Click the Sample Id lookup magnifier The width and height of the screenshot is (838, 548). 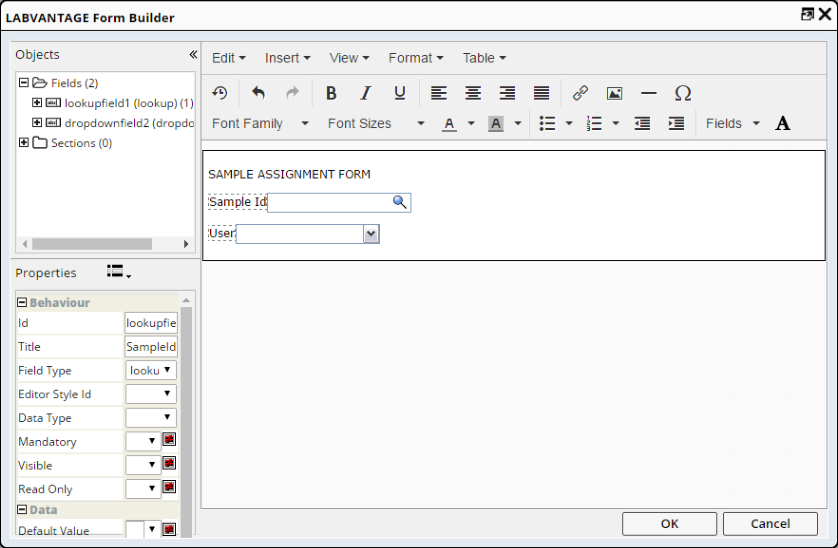point(400,202)
